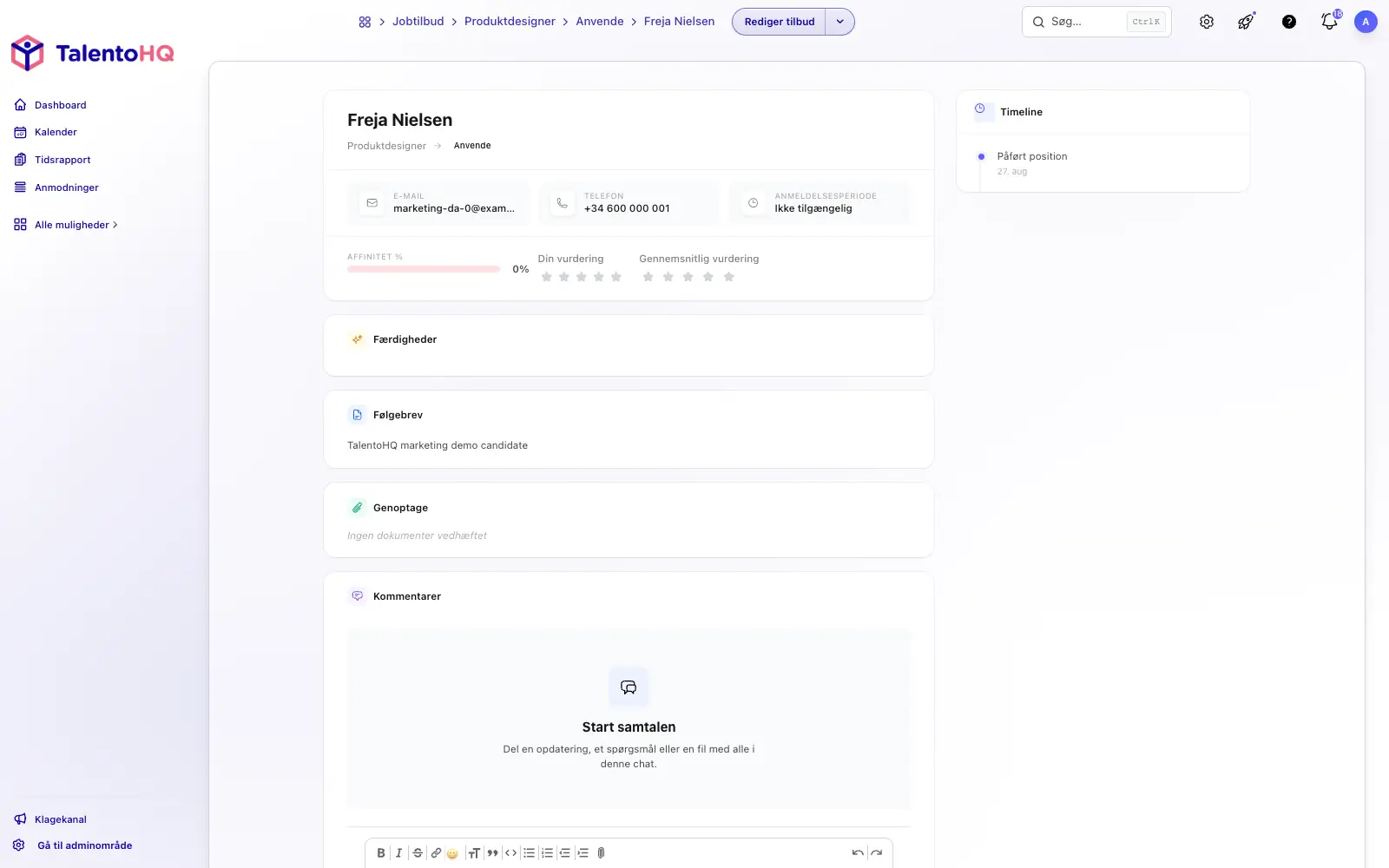Decrease indent in comment editor

tap(564, 853)
